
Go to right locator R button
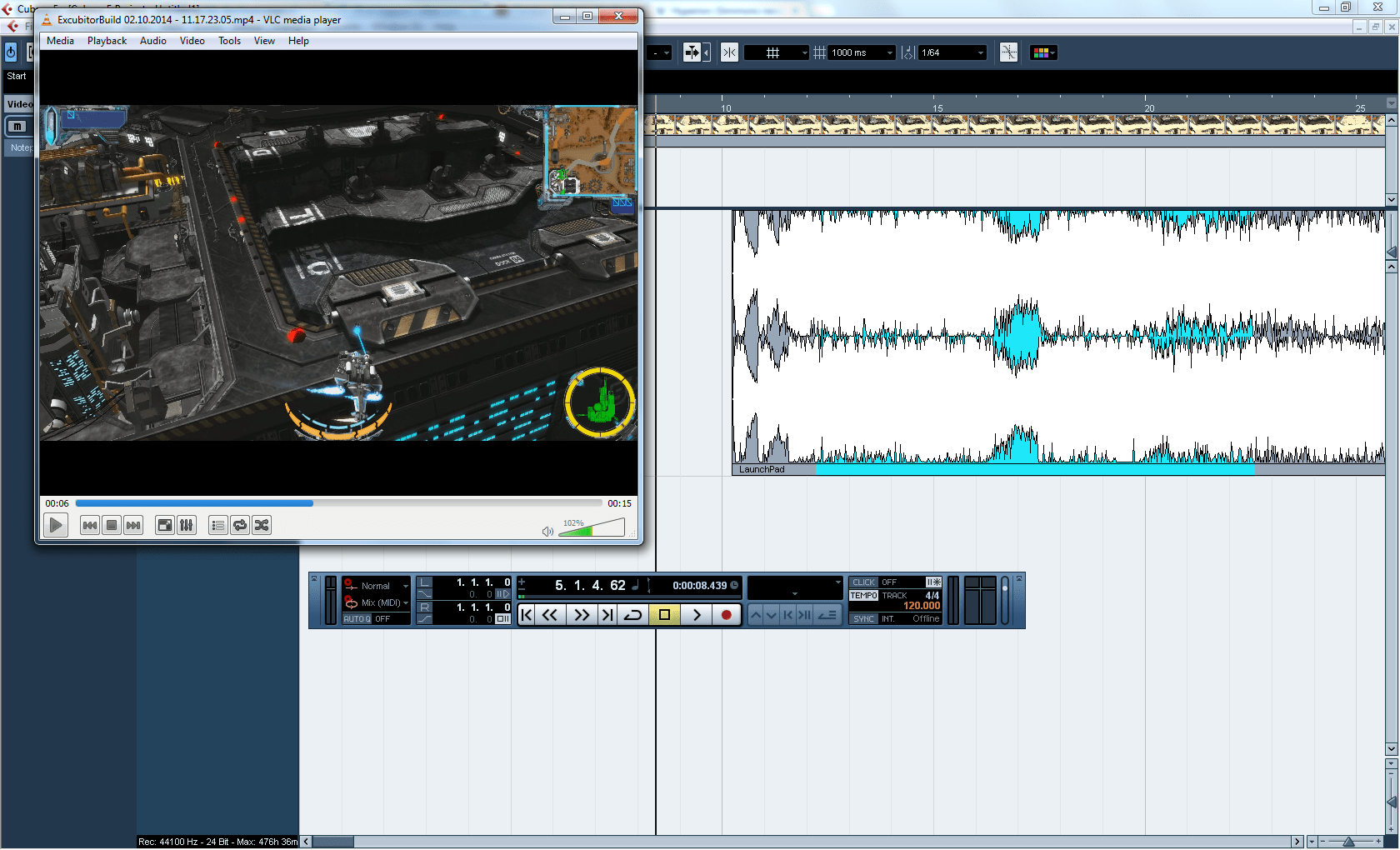[x=425, y=607]
